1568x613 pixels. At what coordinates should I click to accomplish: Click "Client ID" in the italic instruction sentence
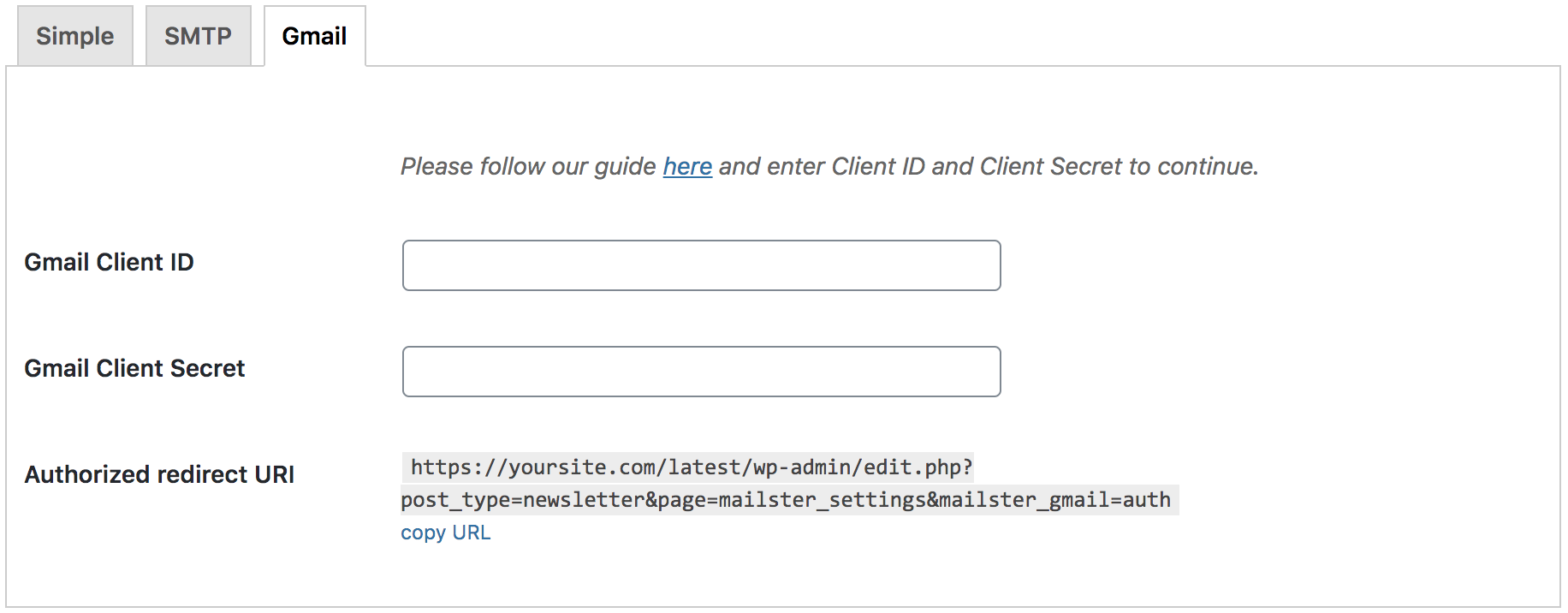click(878, 166)
